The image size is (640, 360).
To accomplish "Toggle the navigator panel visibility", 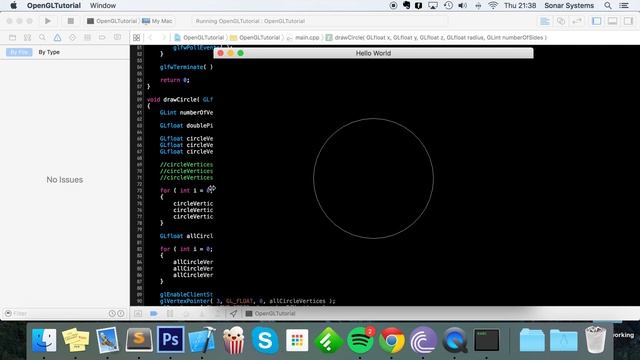I will 596,21.
